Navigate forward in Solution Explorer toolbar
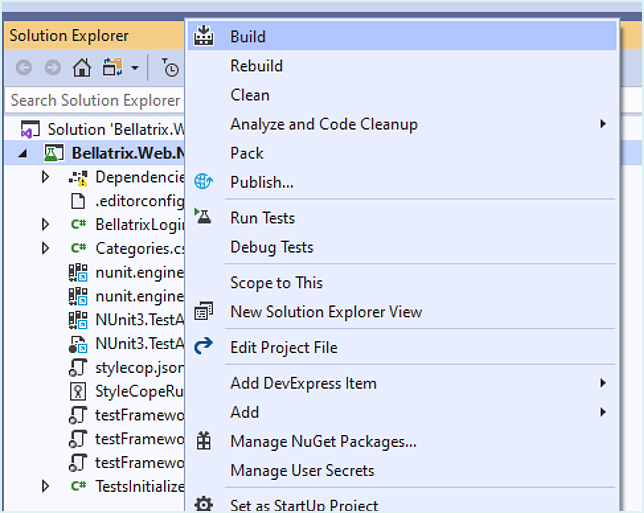Screen dimensions: 644x513 click(53, 67)
